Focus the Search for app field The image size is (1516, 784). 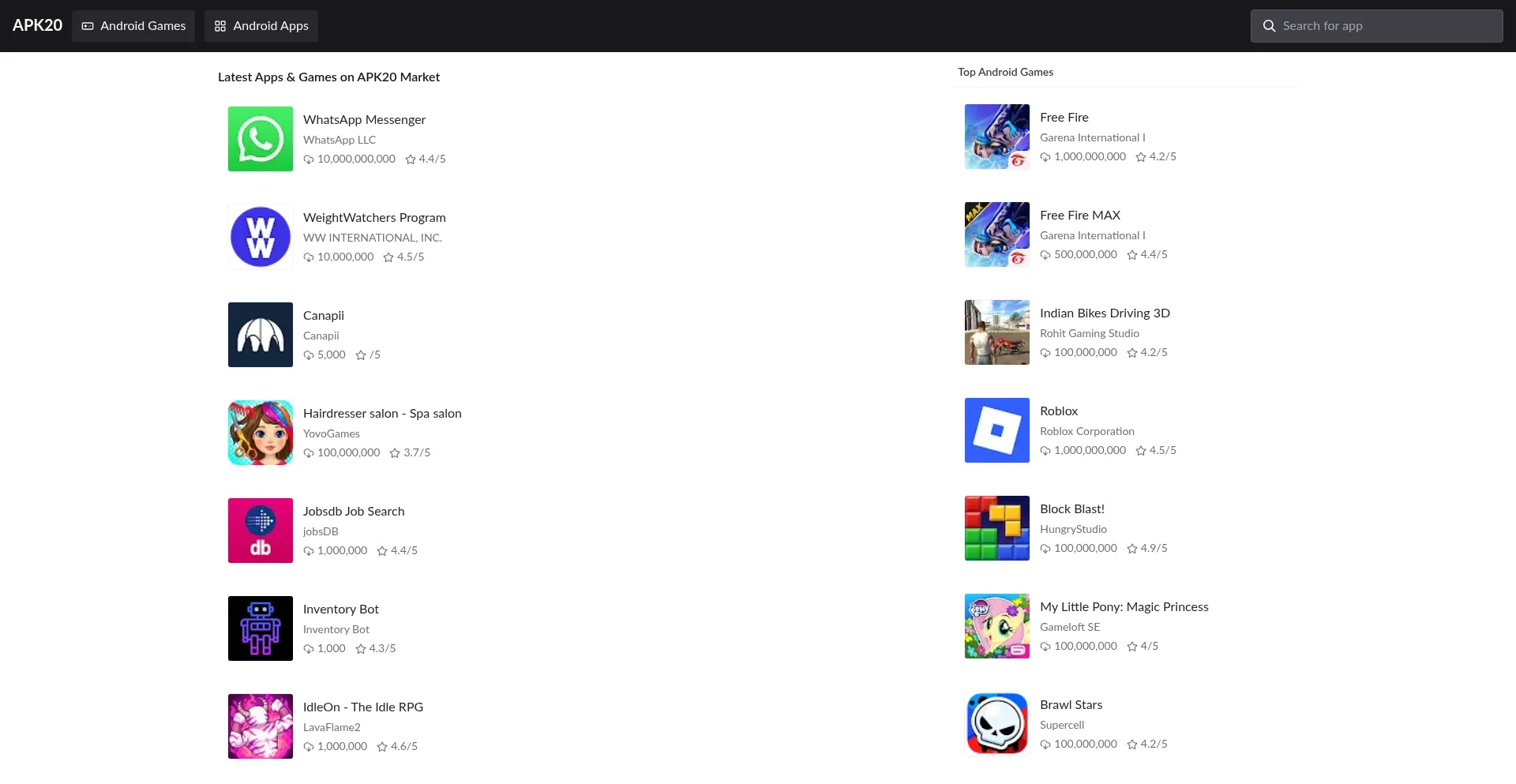1376,26
